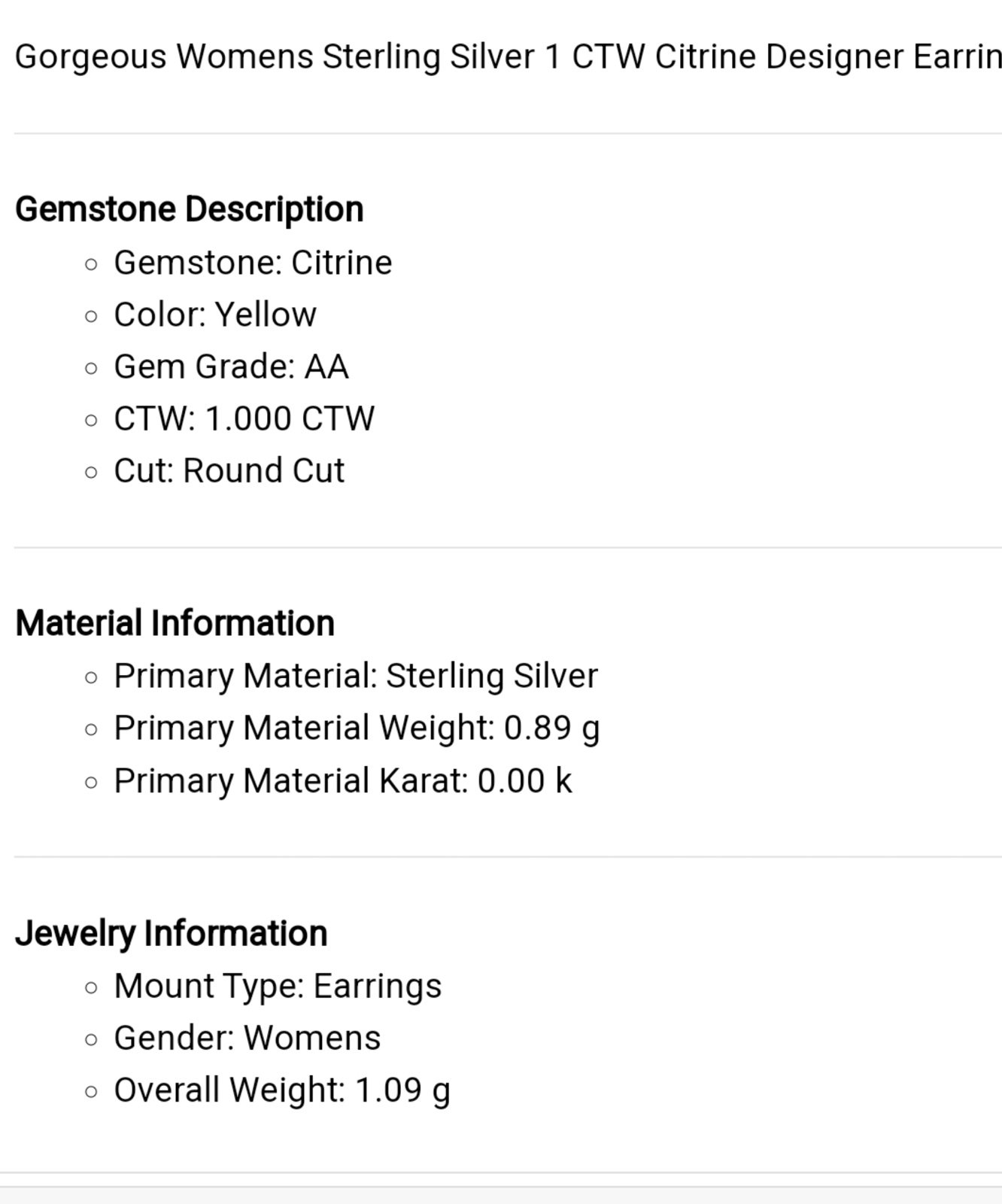
Task: Click the bullet beside 'Overall Weight: 1.09 g'
Action: tap(92, 1092)
